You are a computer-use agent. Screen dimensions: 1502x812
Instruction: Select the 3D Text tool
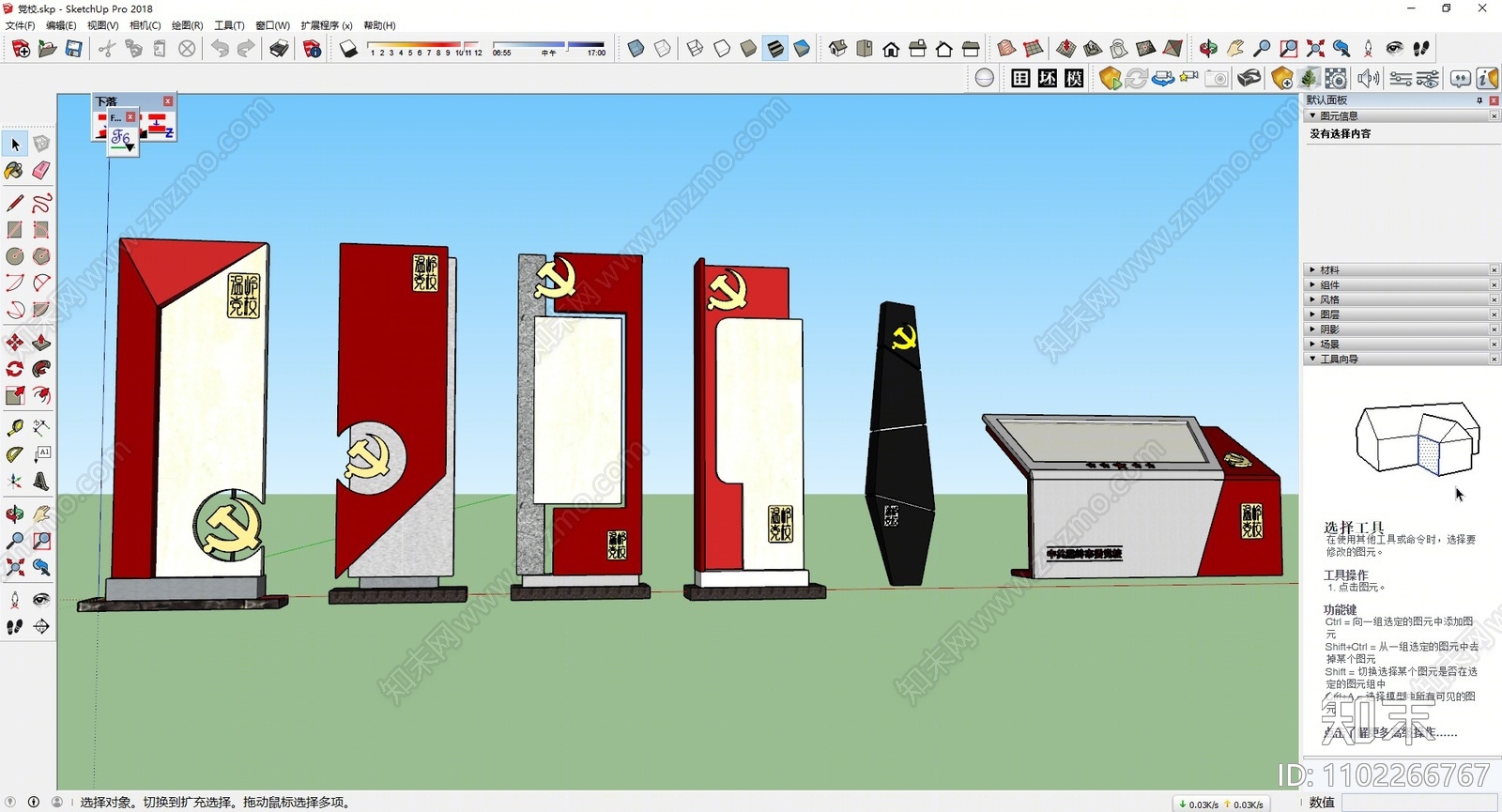[41, 482]
